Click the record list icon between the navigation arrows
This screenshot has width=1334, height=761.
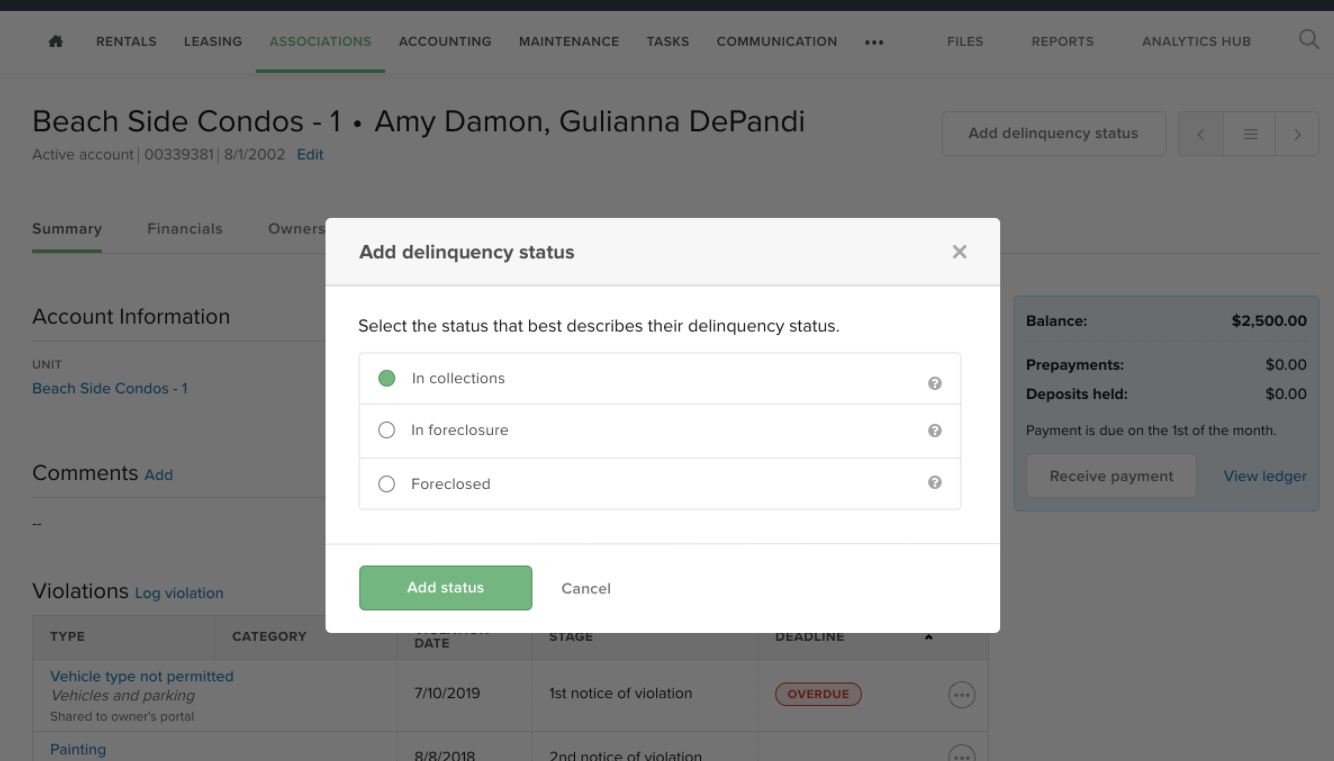pyautogui.click(x=1248, y=133)
